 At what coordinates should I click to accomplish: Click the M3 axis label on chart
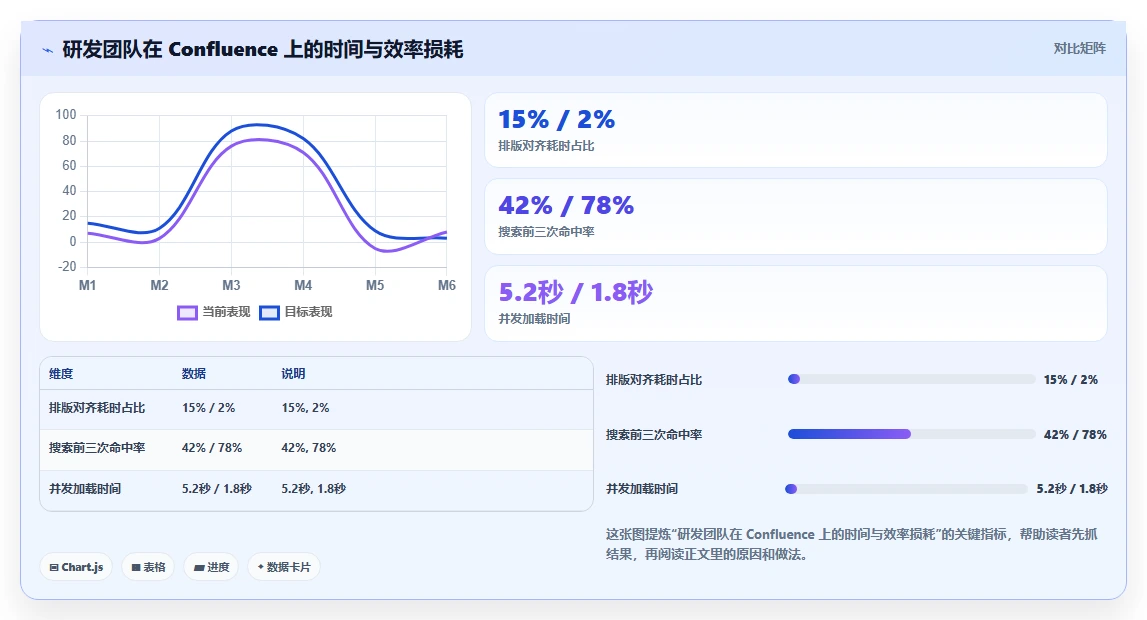(x=231, y=285)
